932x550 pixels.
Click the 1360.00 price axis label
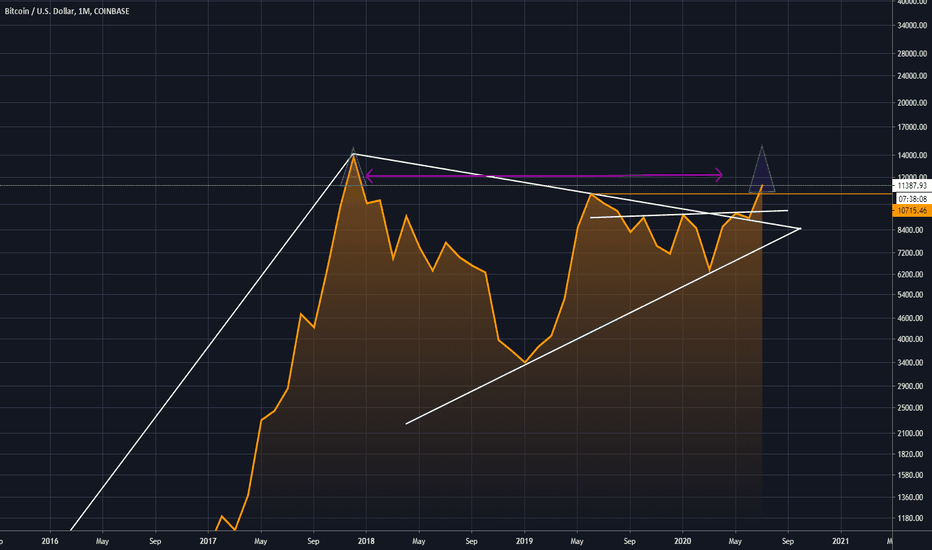click(x=911, y=497)
